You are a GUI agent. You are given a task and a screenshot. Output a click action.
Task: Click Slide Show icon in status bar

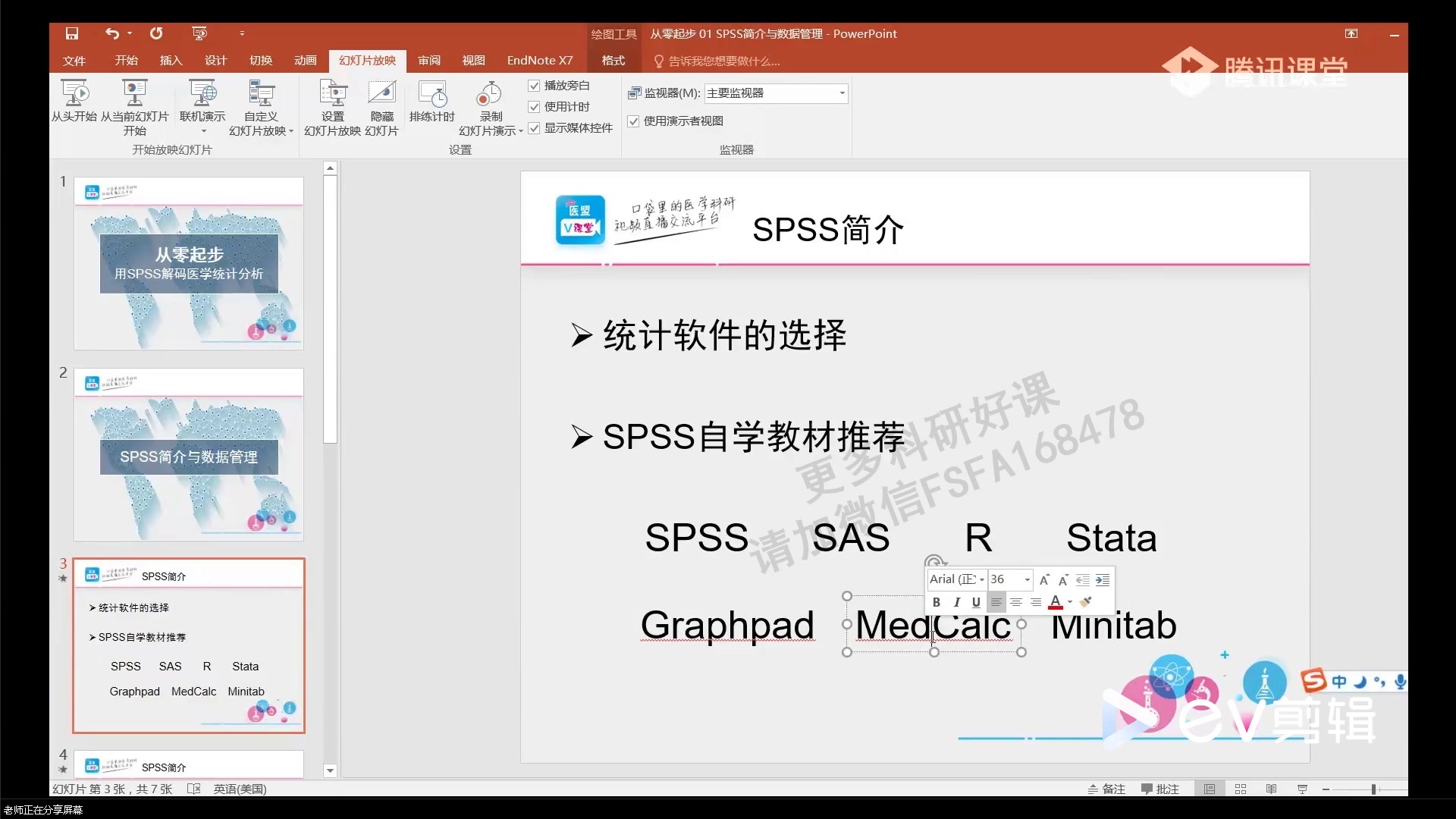[x=1302, y=789]
